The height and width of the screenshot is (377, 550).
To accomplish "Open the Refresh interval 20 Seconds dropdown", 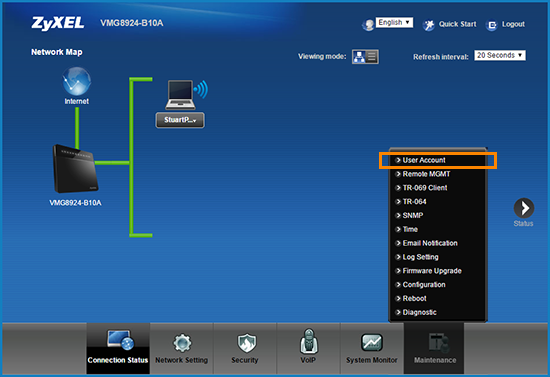I will (500, 55).
